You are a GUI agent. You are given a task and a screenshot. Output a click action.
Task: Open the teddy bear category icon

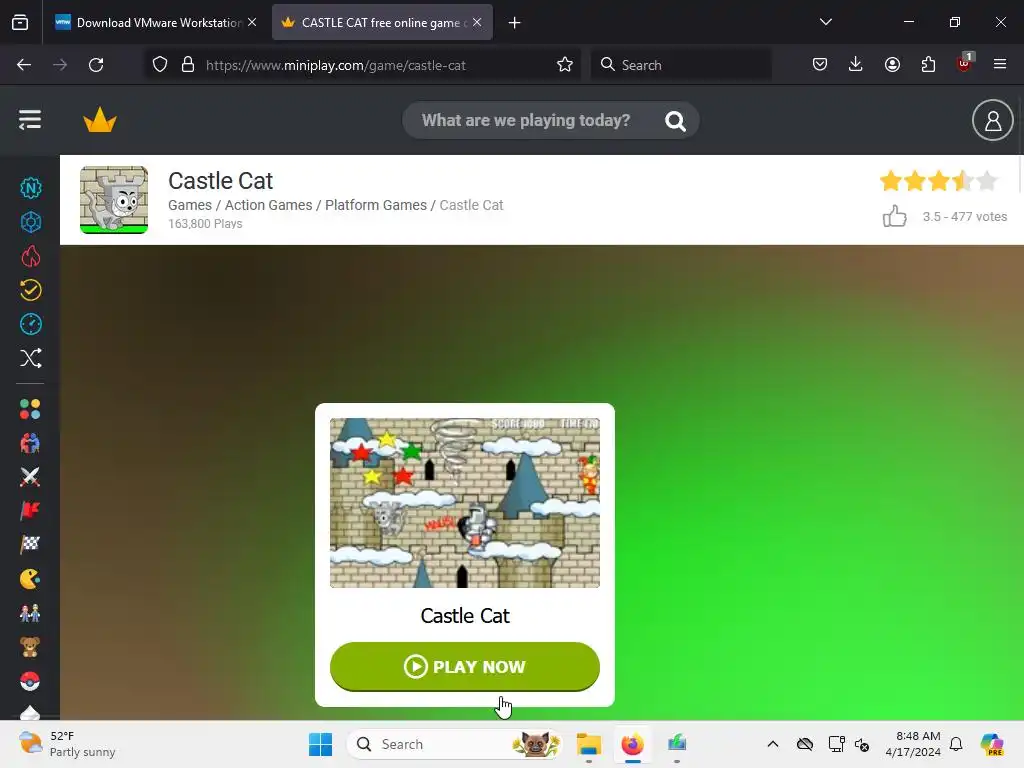click(30, 647)
